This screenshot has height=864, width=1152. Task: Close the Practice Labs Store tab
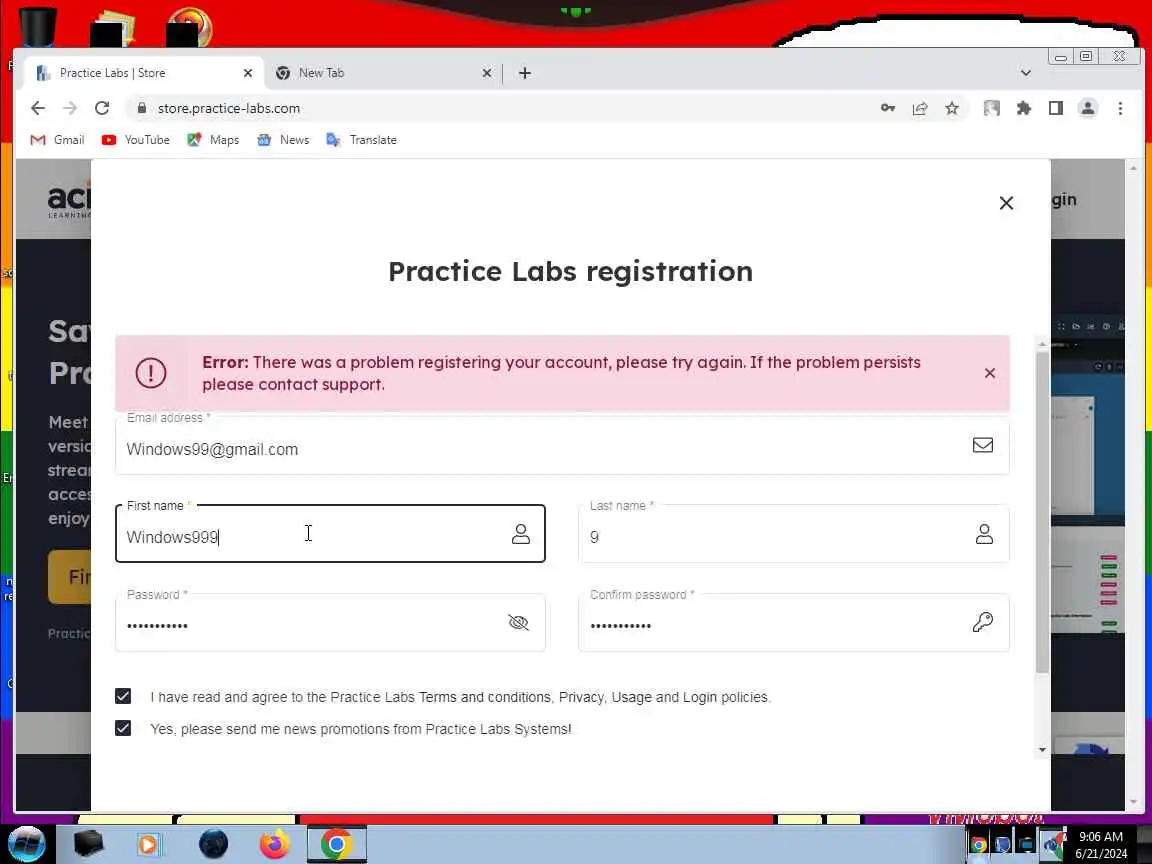(248, 73)
